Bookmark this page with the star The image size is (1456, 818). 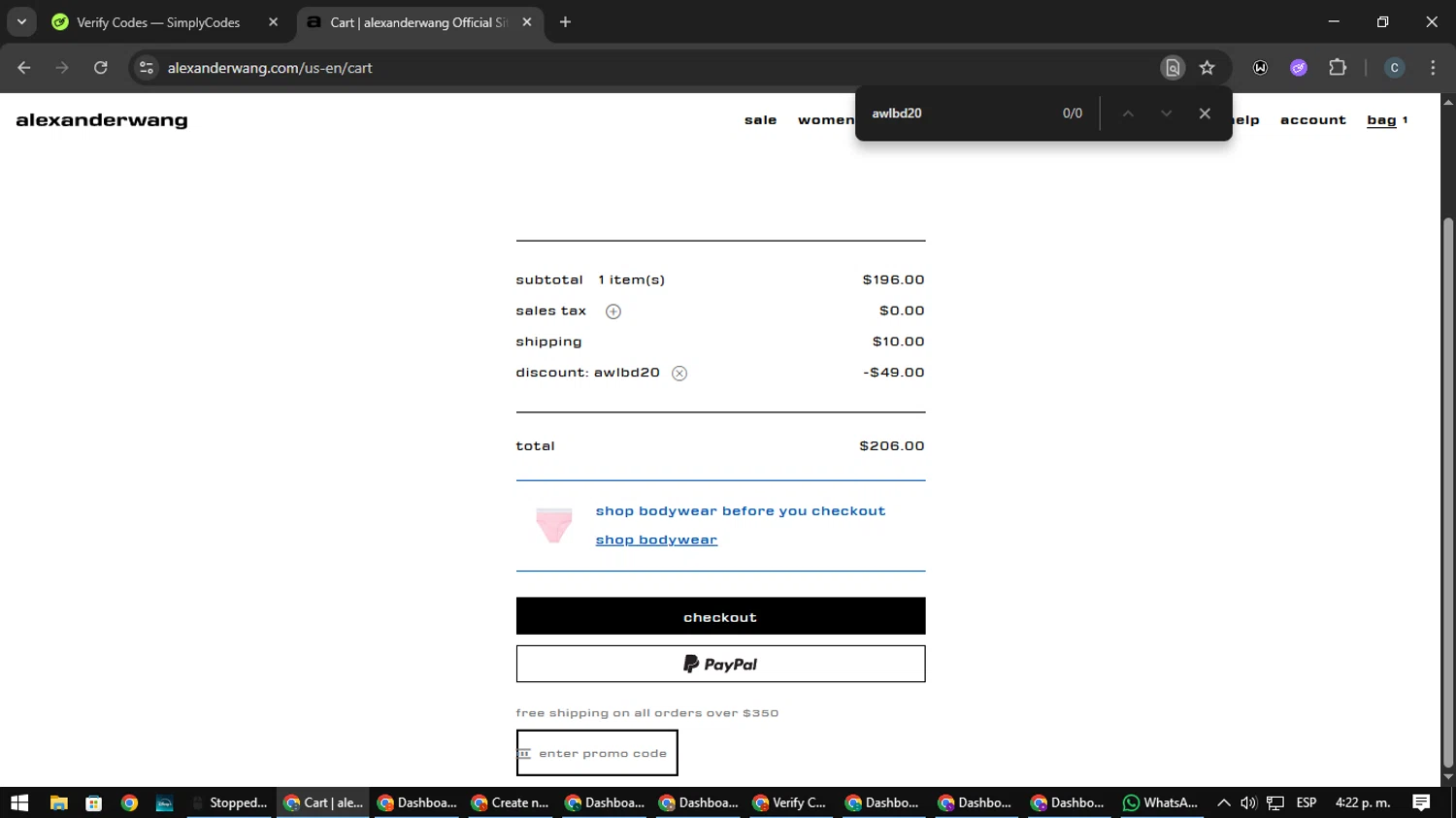tap(1208, 68)
